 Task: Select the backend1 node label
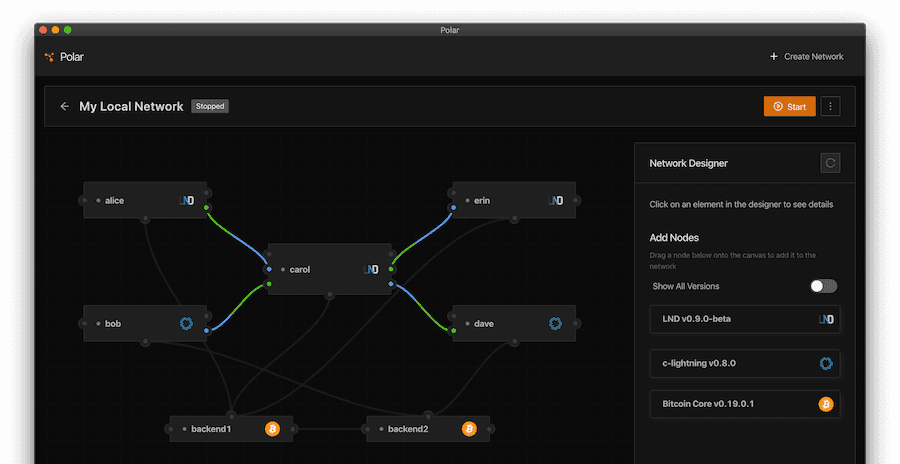point(211,429)
